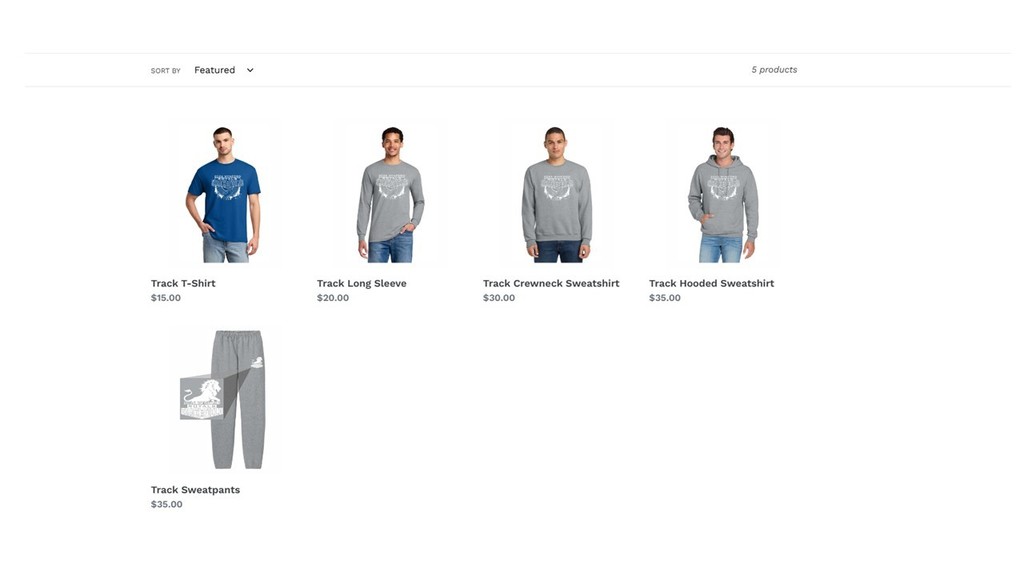Follow the Track Sweatpants title link
This screenshot has width=1024, height=576.
195,490
